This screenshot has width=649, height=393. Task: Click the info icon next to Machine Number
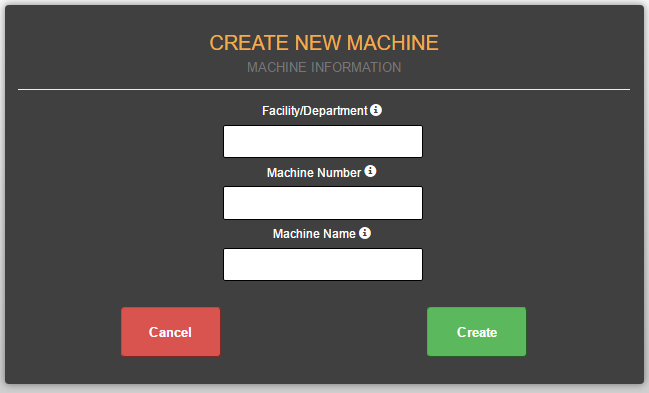[370, 171]
